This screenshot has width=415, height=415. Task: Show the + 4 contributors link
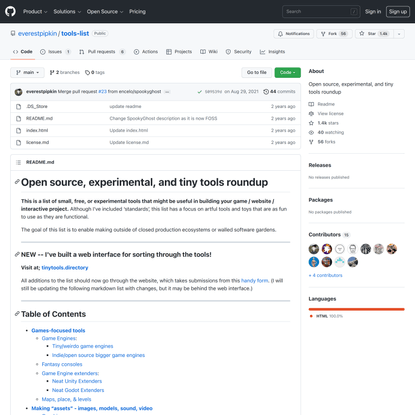326,275
